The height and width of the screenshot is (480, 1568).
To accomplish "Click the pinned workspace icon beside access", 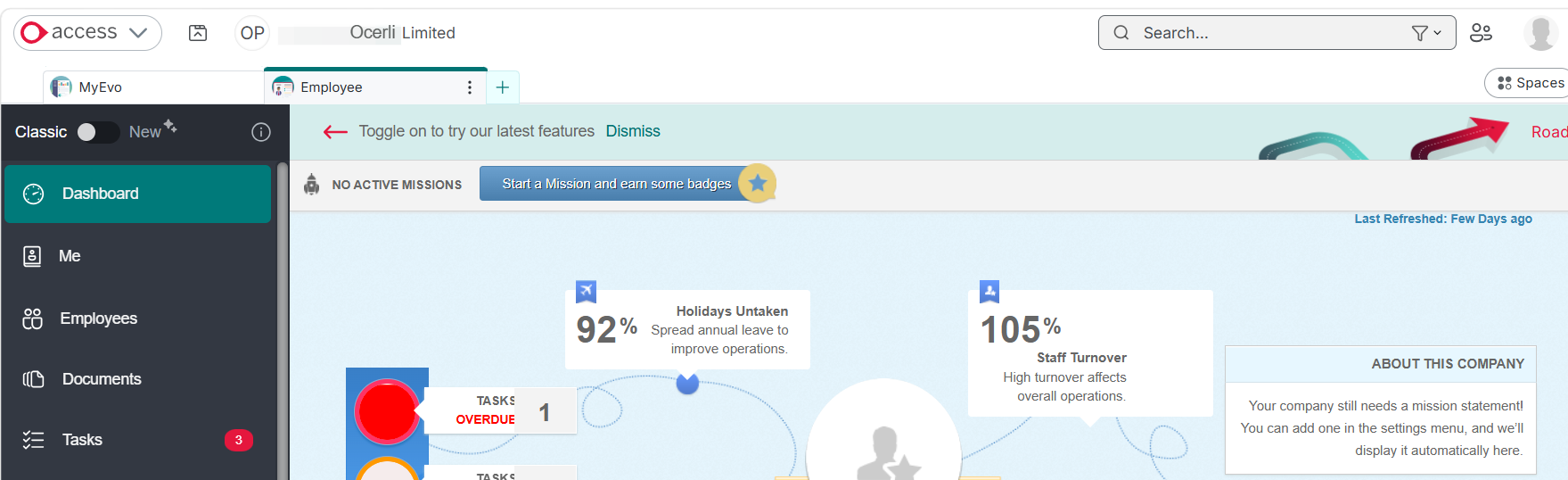I will pyautogui.click(x=198, y=33).
